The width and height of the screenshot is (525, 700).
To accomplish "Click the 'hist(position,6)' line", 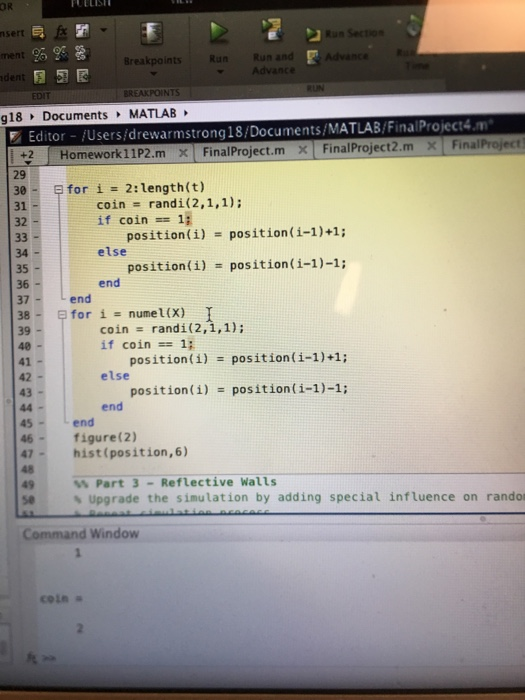I will (x=130, y=453).
